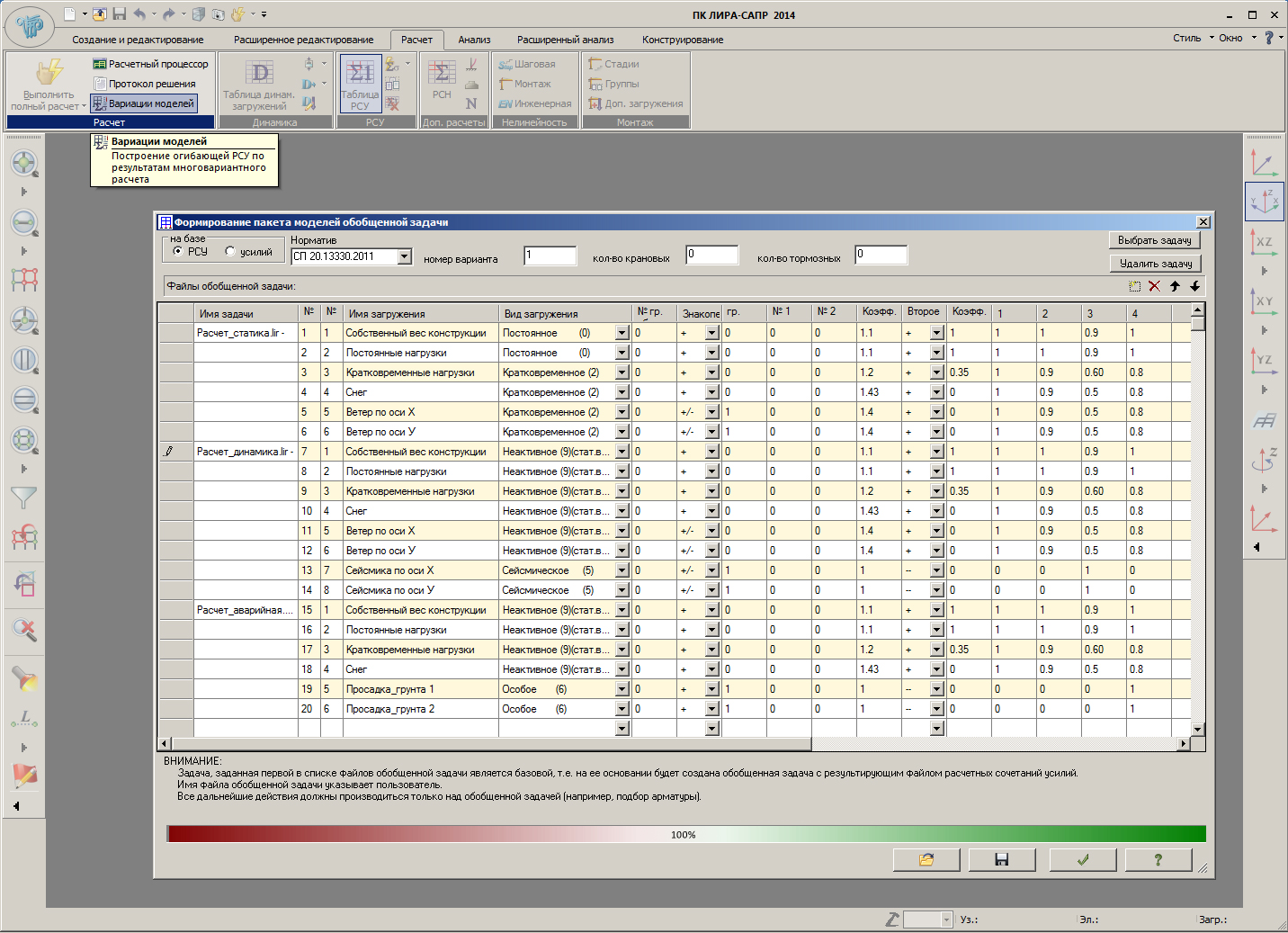Select the РСУ radio button
This screenshot has height=933, width=1288.
(177, 252)
